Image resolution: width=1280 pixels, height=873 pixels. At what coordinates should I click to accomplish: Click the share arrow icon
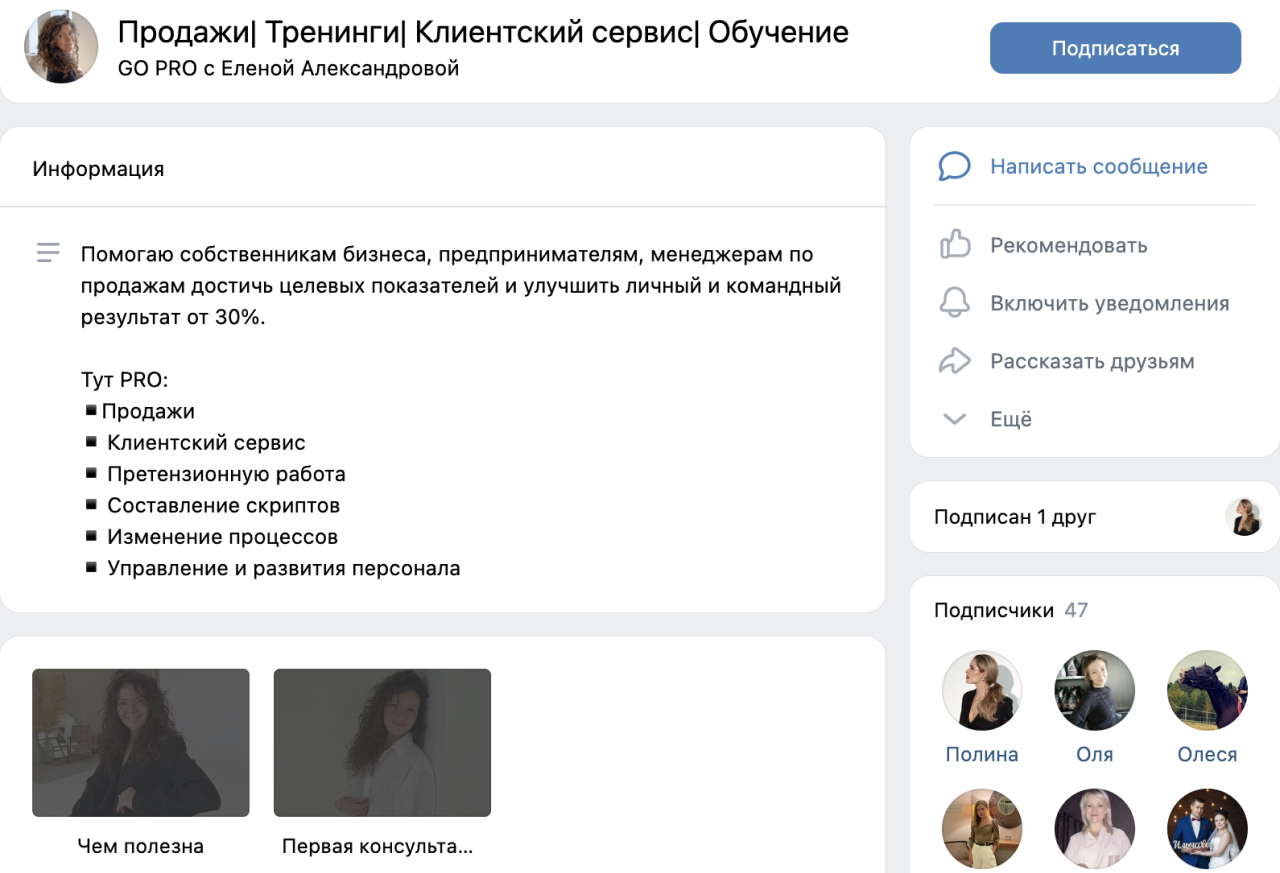(954, 361)
